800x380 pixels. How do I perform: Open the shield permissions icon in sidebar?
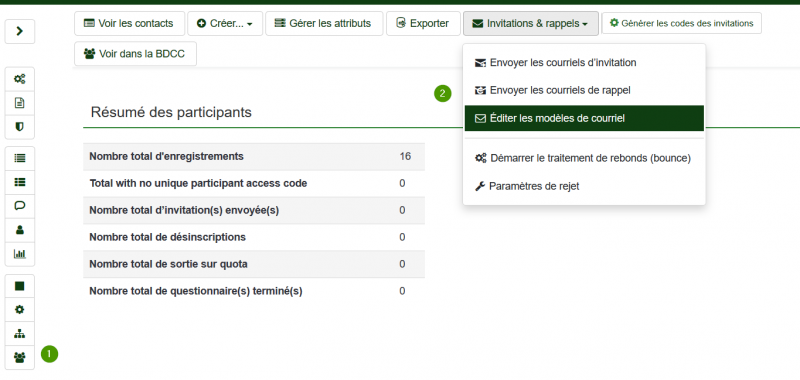(x=20, y=126)
